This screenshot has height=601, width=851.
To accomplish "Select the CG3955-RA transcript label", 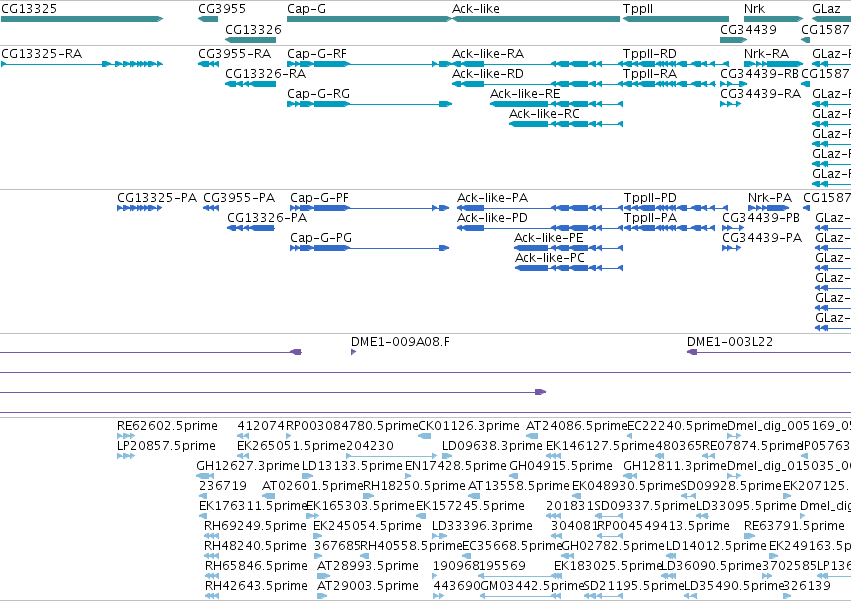I will [x=234, y=54].
